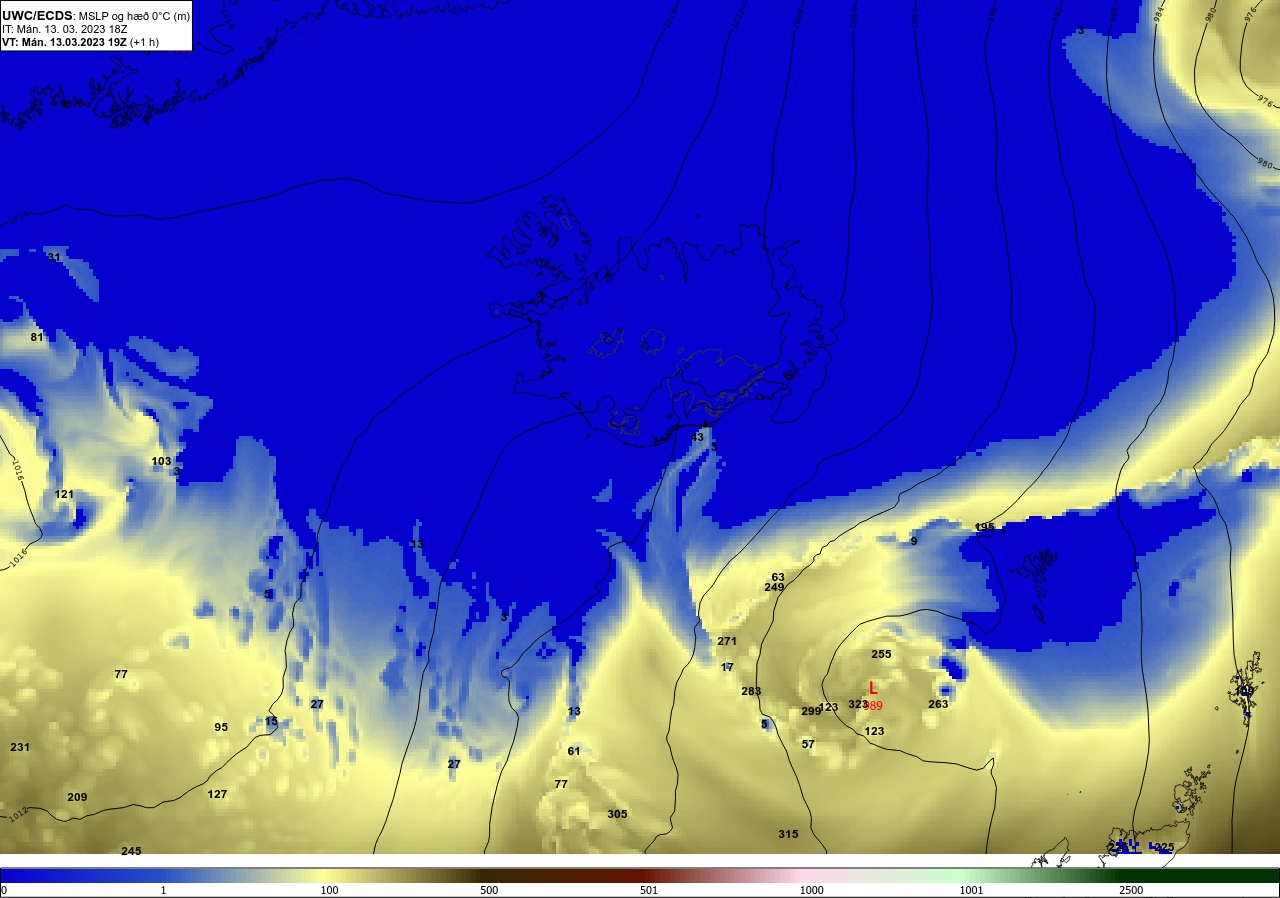
Task: Click the map value 231
Action: click(x=20, y=747)
